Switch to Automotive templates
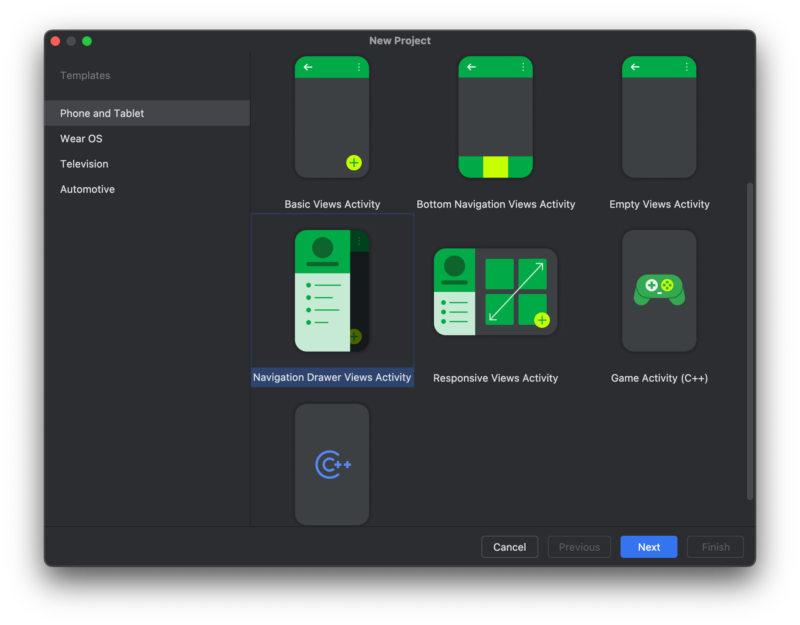The image size is (800, 625). (x=87, y=189)
